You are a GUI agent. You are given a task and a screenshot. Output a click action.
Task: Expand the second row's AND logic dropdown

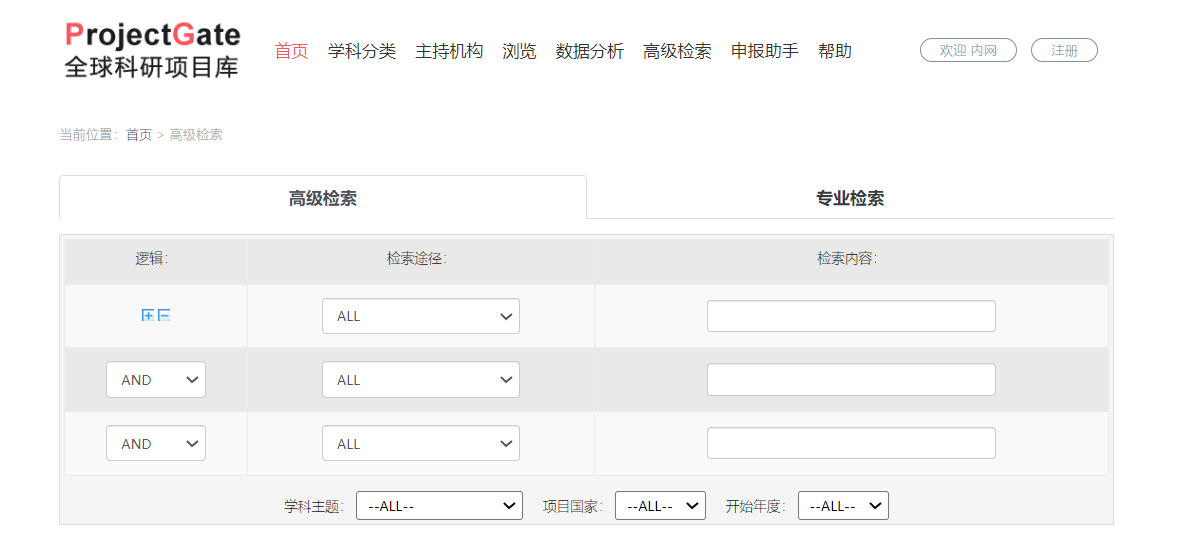[156, 380]
